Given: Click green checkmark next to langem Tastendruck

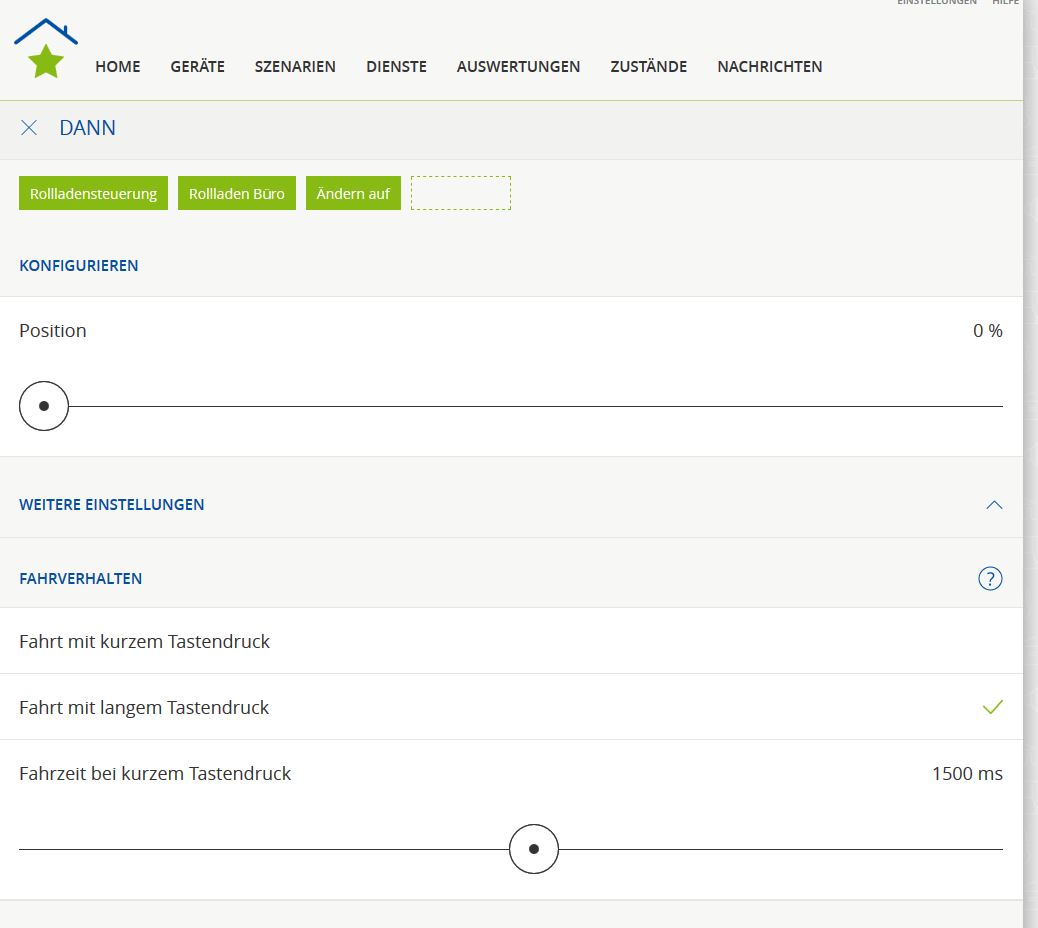Looking at the screenshot, I should tap(992, 707).
